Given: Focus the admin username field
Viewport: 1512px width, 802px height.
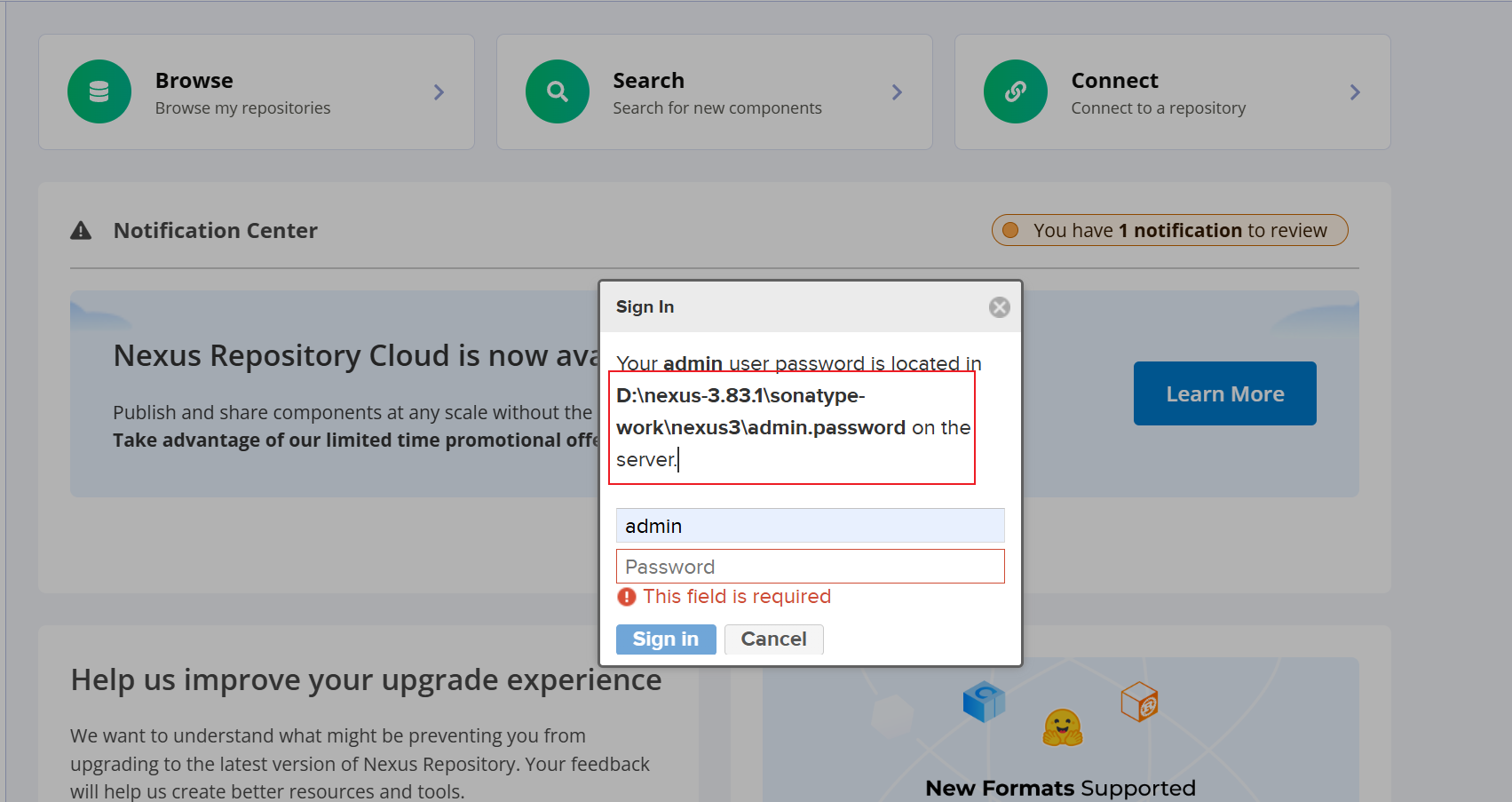Looking at the screenshot, I should click(811, 526).
